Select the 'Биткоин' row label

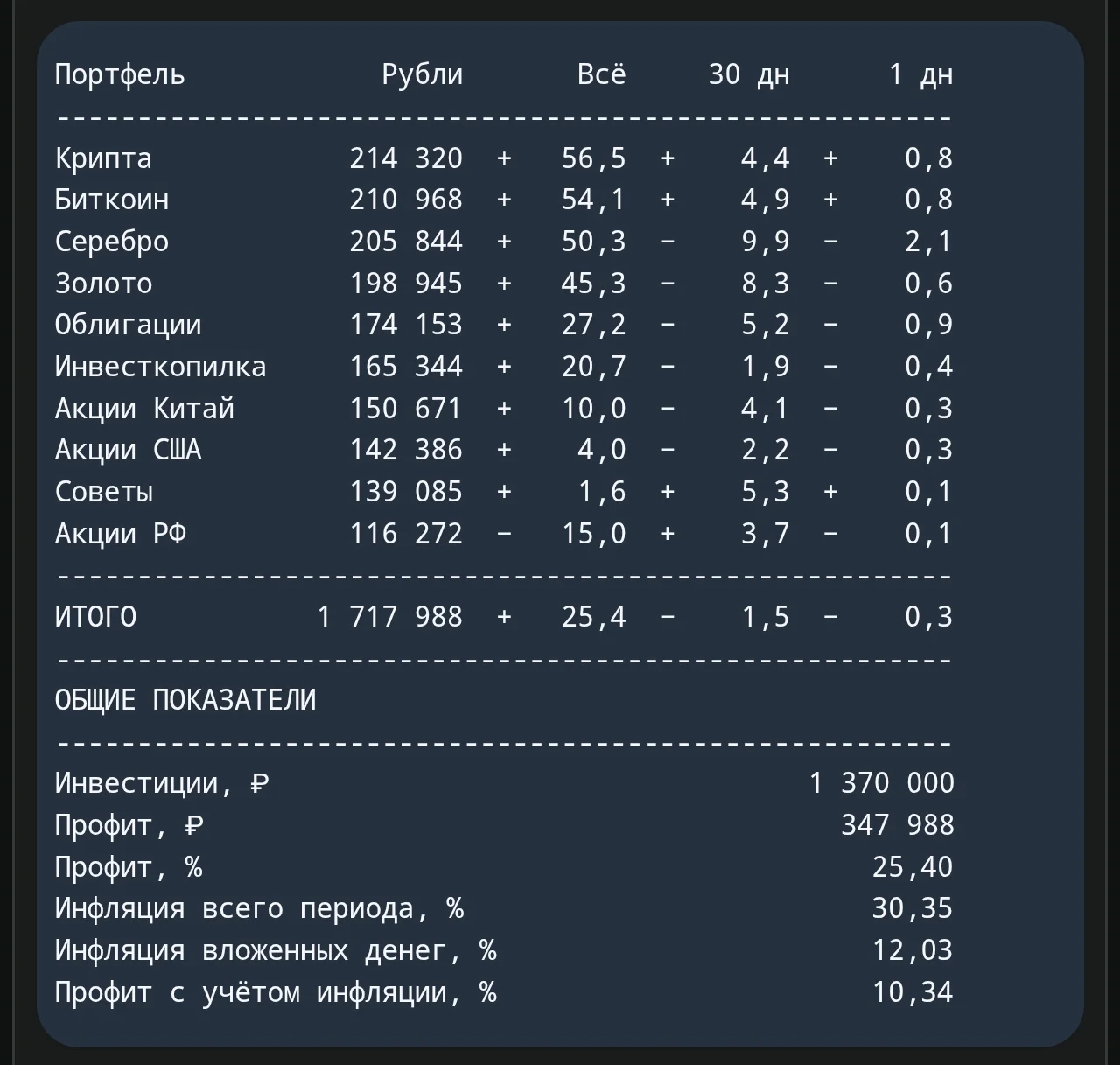coord(112,200)
